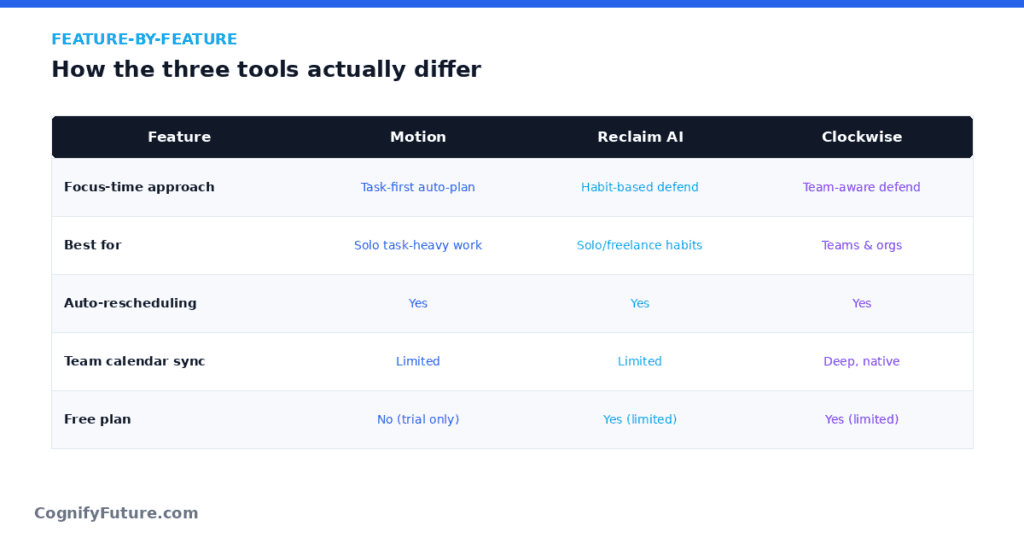Click the Task-first auto-plan cell
1024x538 pixels.
pos(418,187)
